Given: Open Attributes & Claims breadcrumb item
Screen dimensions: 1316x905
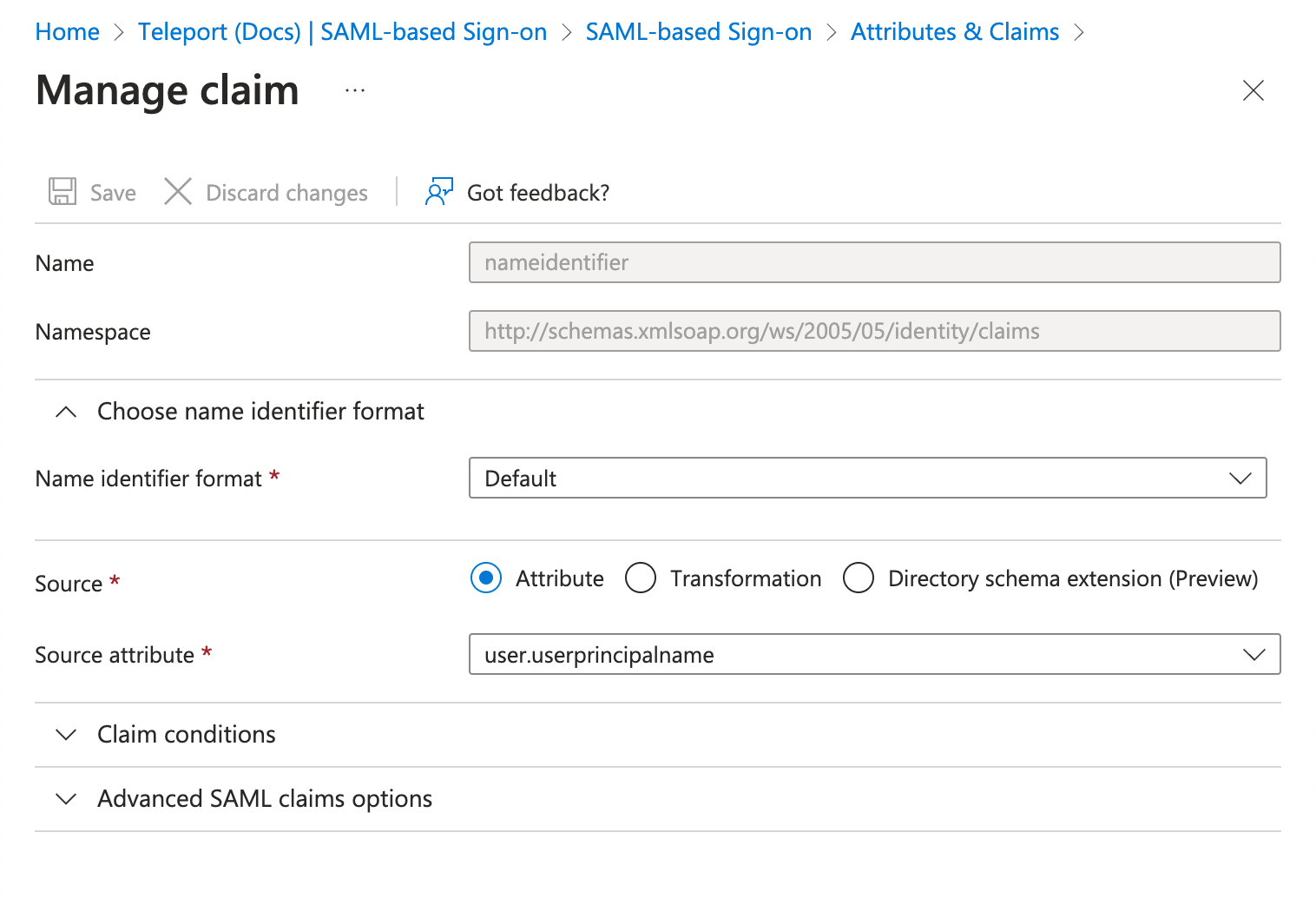Looking at the screenshot, I should tap(954, 31).
